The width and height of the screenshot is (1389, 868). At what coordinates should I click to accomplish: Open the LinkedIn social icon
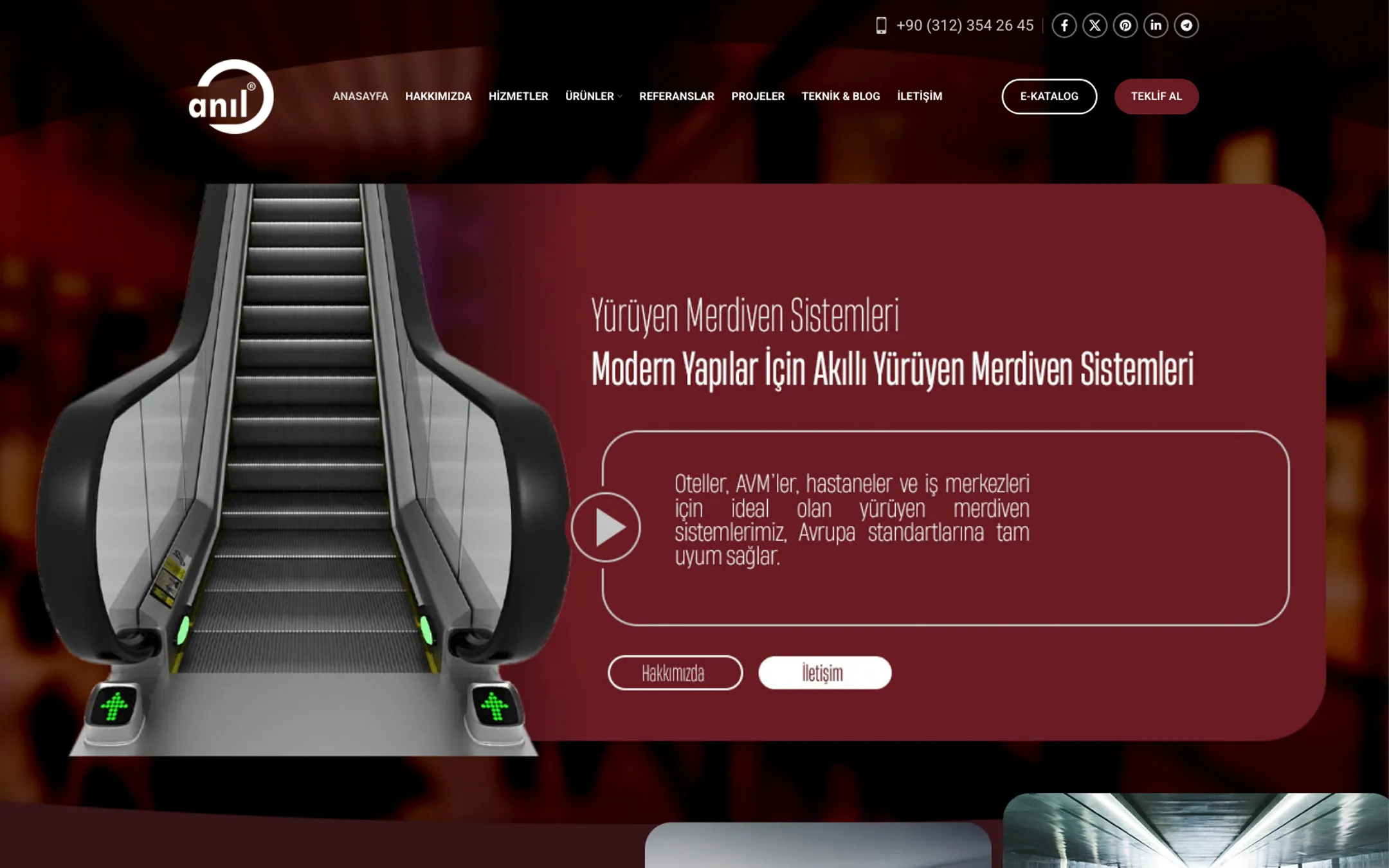tap(1156, 26)
